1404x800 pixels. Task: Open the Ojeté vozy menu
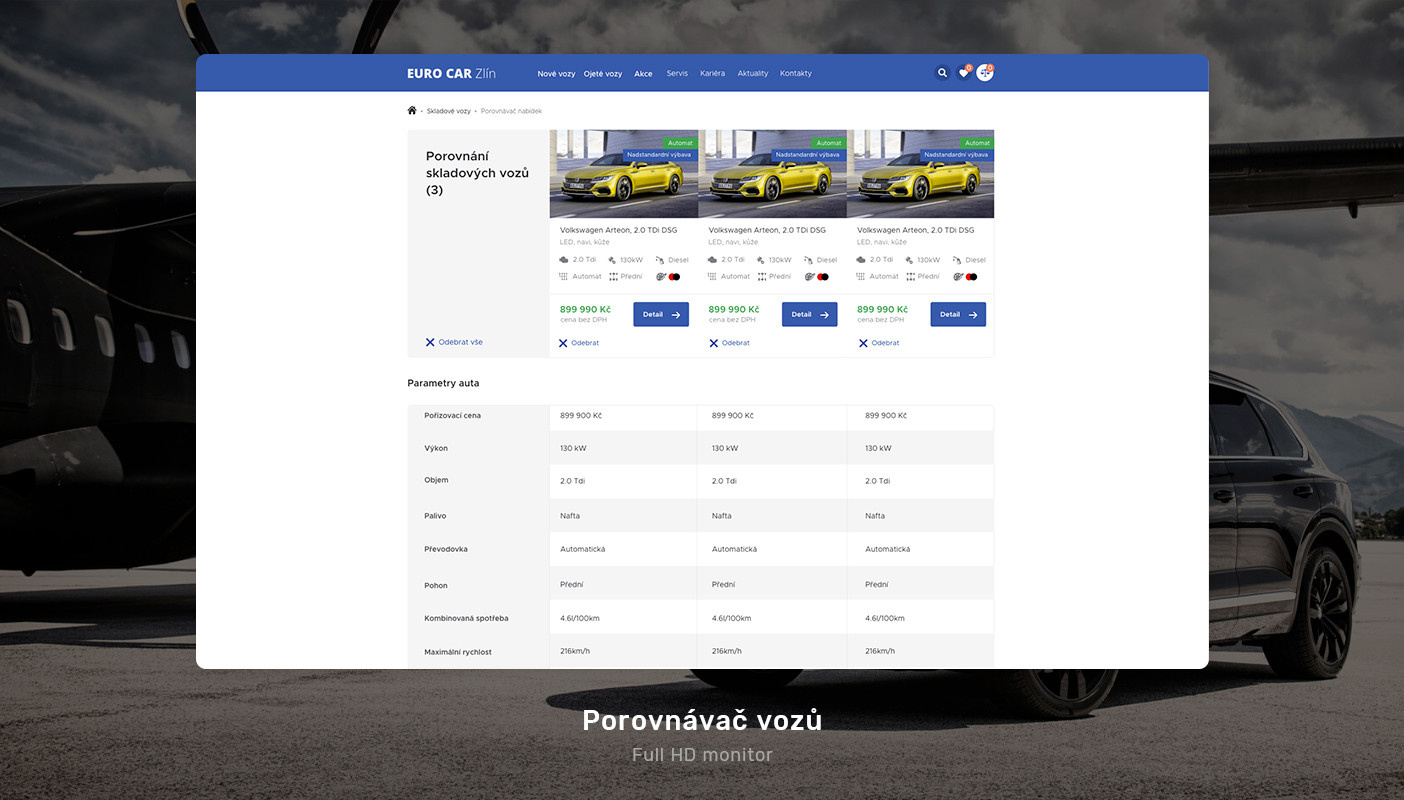point(603,74)
